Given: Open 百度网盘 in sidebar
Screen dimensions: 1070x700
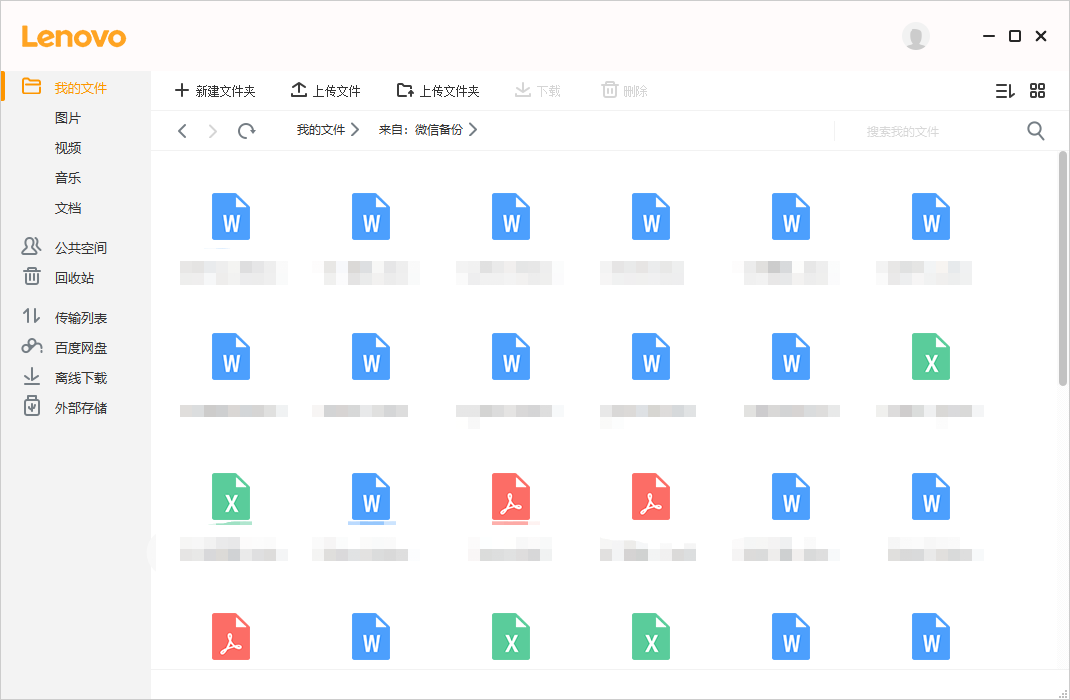Looking at the screenshot, I should [80, 348].
